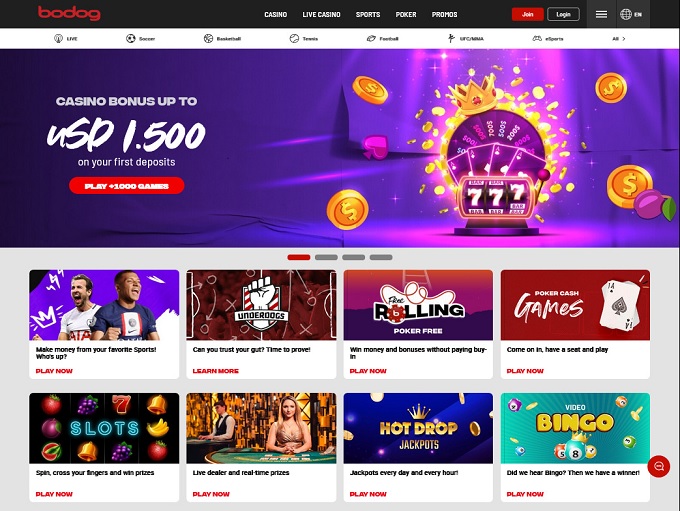Screen dimensions: 680x511
Task: Open the hamburger menu icon
Action: [601, 14]
